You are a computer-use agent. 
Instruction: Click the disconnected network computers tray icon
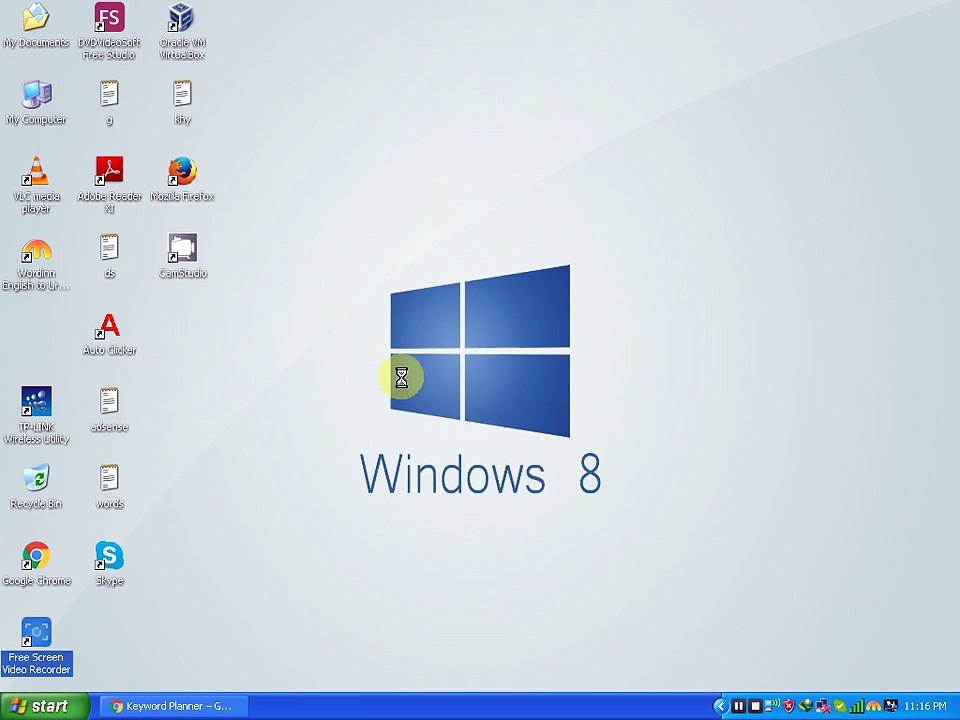pyautogui.click(x=823, y=706)
